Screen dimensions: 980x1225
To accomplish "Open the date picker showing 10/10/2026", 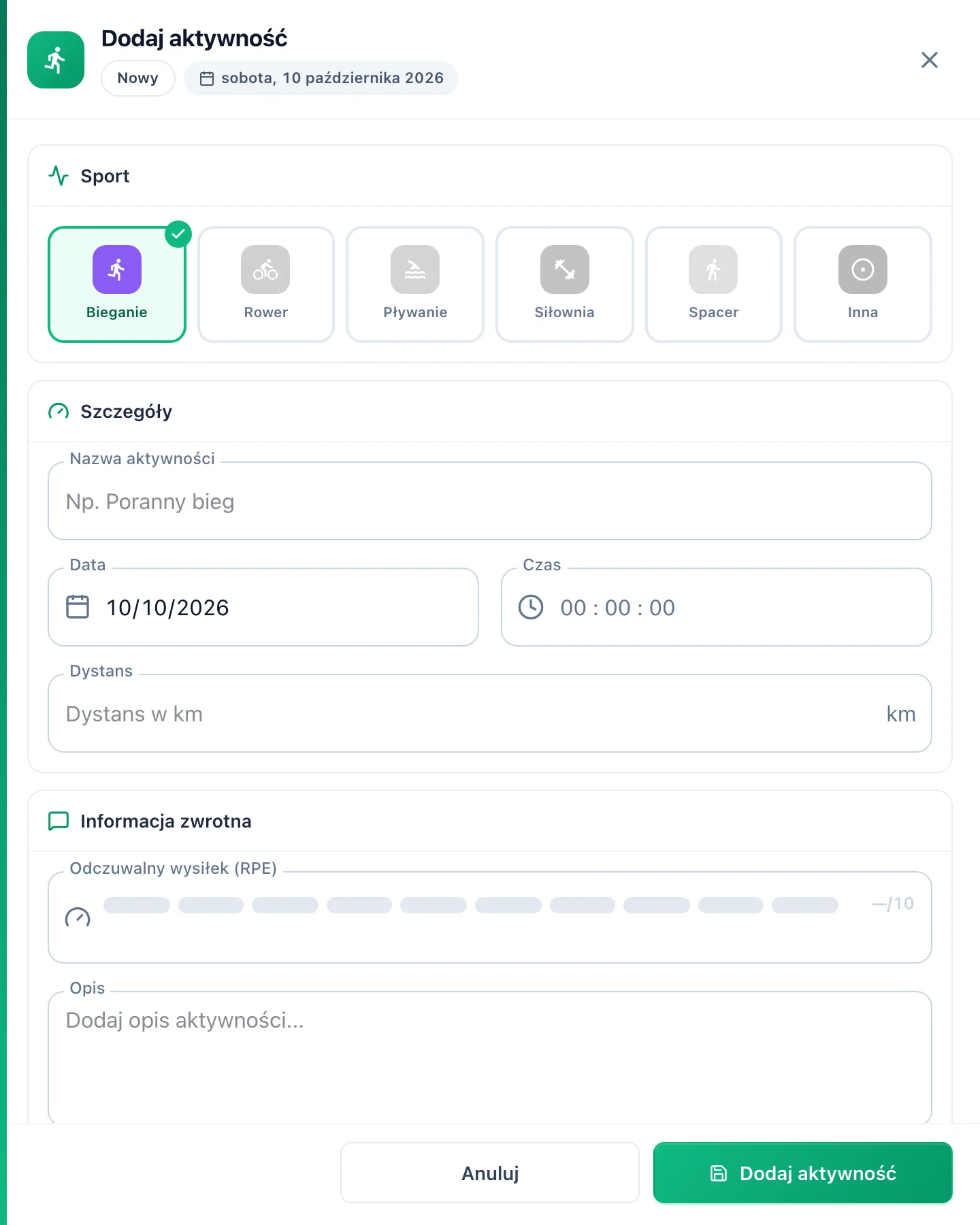I will 263,607.
